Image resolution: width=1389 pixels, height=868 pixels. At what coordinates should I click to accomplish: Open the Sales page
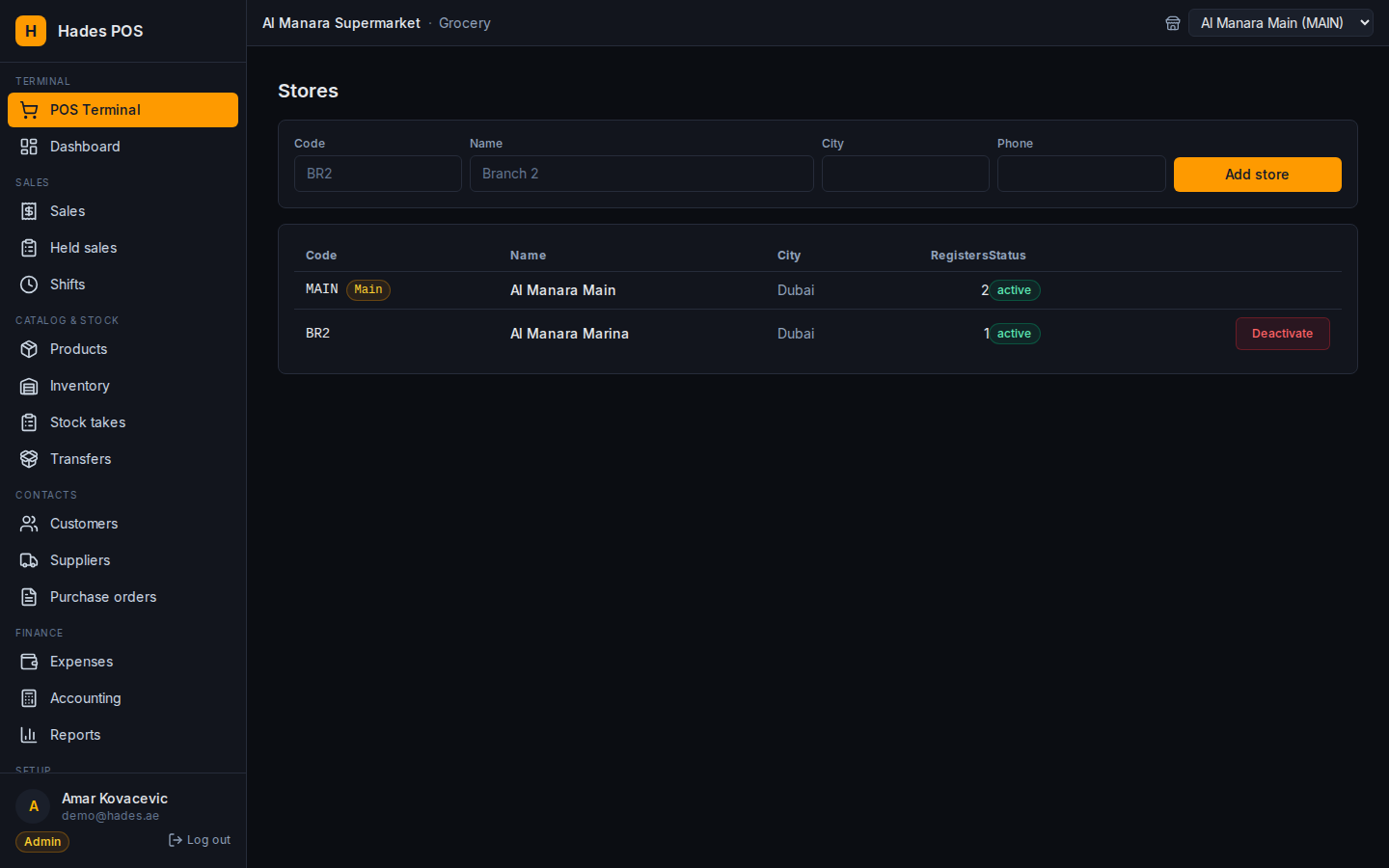pyautogui.click(x=123, y=211)
